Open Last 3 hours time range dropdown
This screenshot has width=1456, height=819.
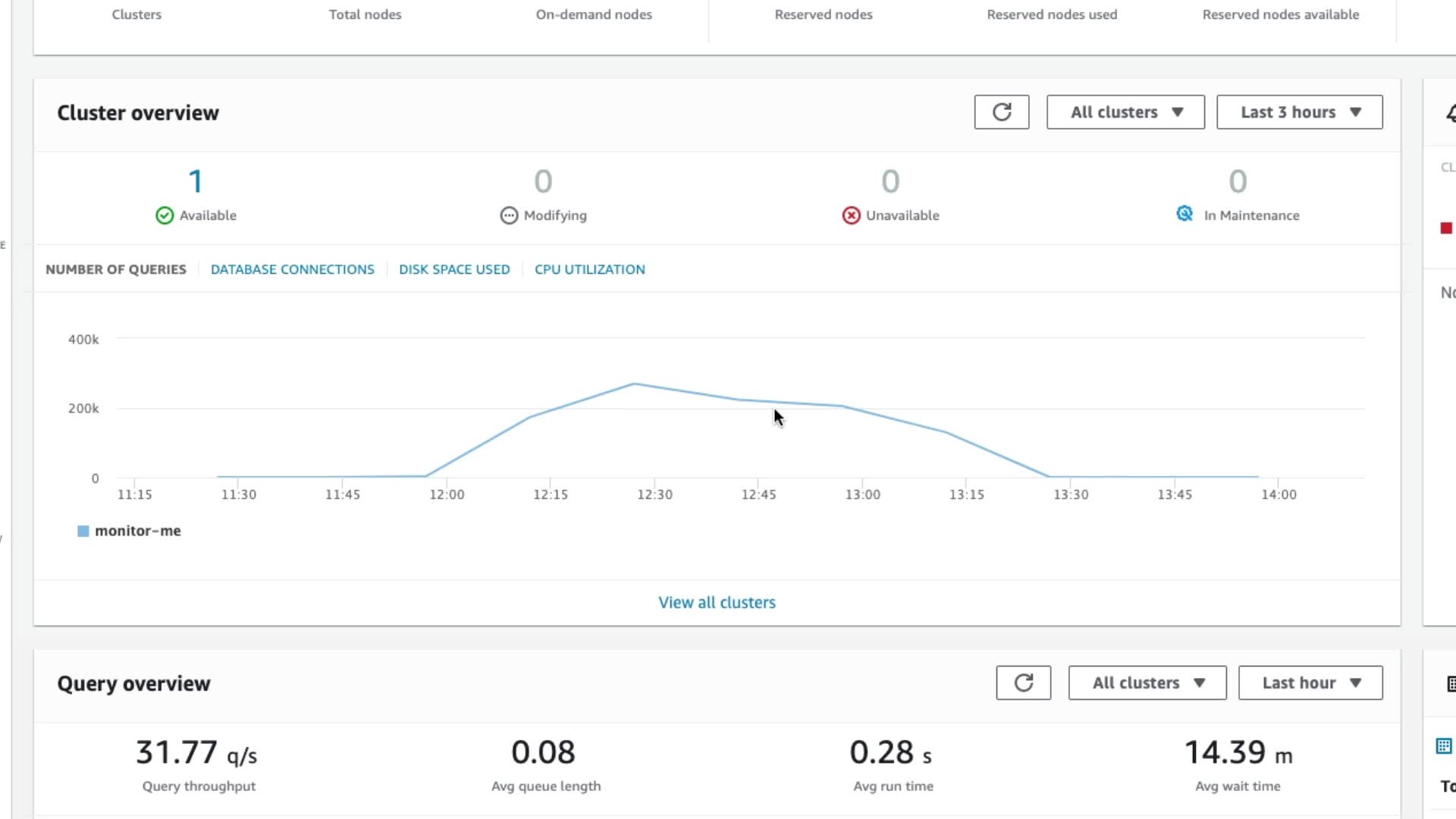[1299, 112]
